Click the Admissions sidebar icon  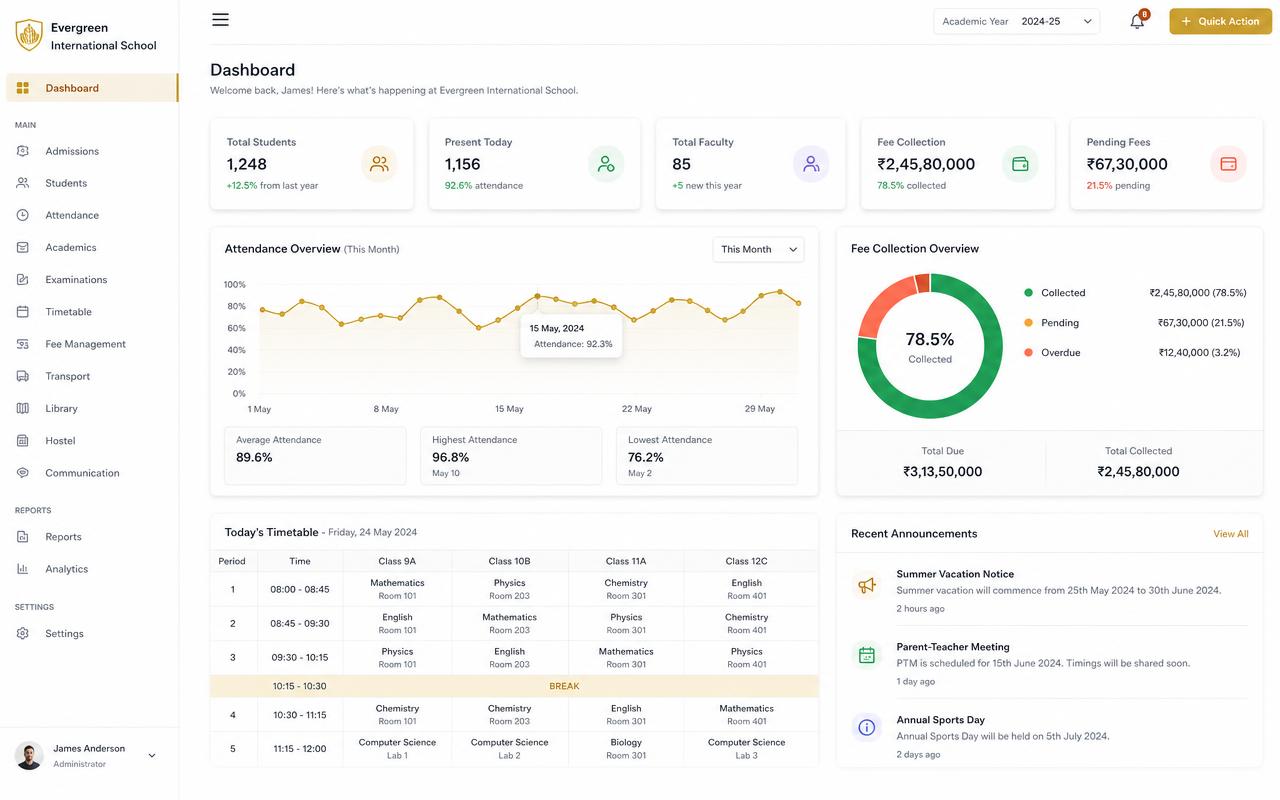click(x=23, y=151)
